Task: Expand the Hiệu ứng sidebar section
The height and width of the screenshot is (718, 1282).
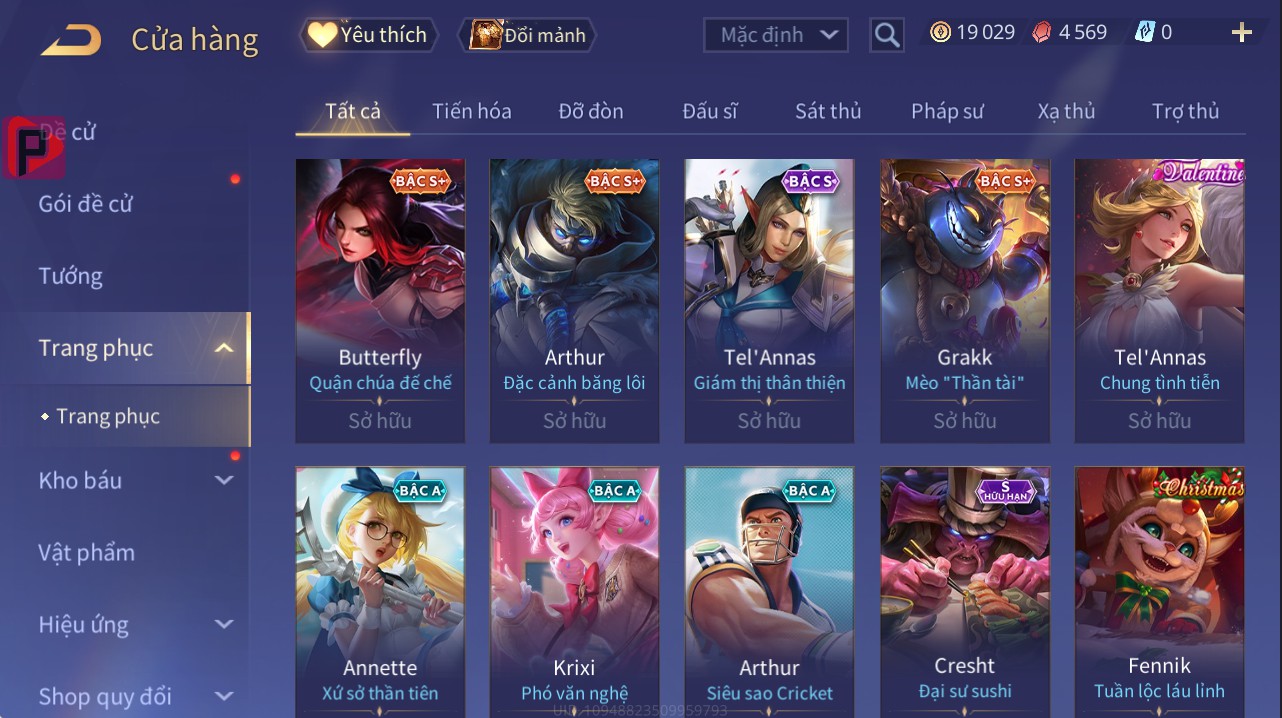Action: [x=224, y=624]
